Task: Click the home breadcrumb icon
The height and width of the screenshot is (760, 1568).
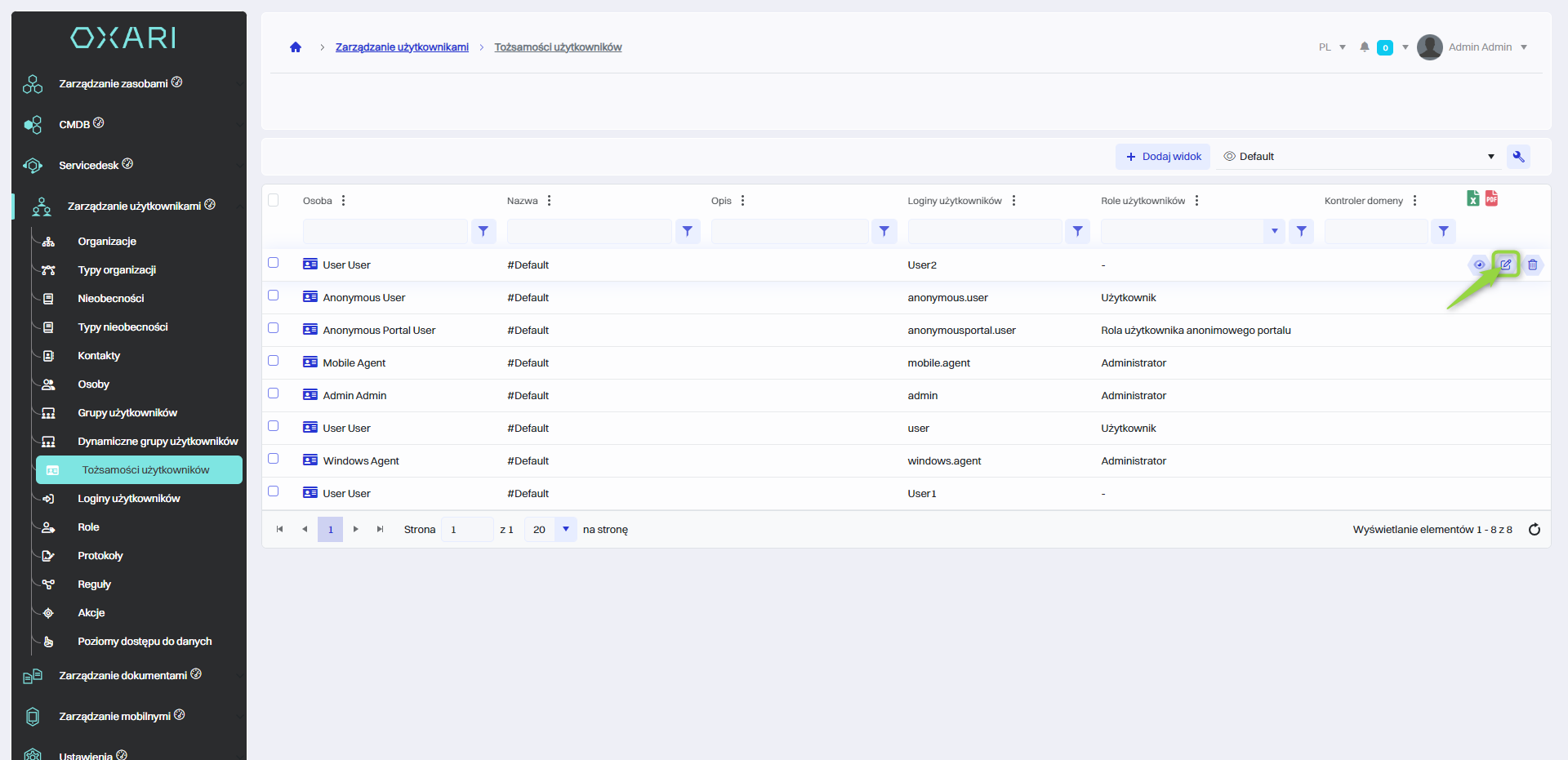Action: coord(296,47)
